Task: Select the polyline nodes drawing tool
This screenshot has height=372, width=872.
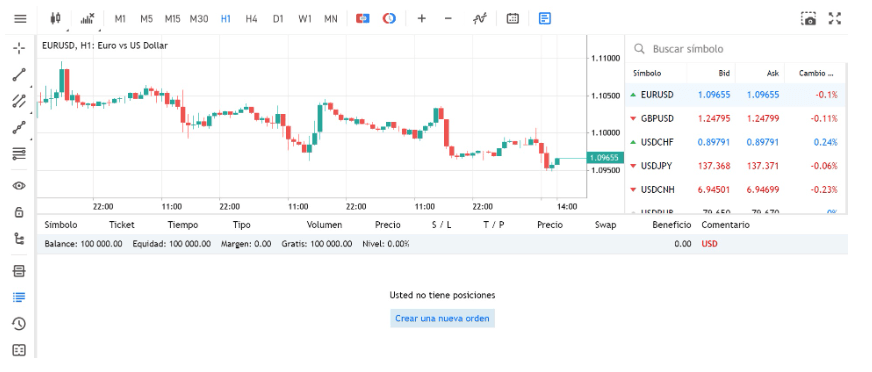Action: (19, 127)
